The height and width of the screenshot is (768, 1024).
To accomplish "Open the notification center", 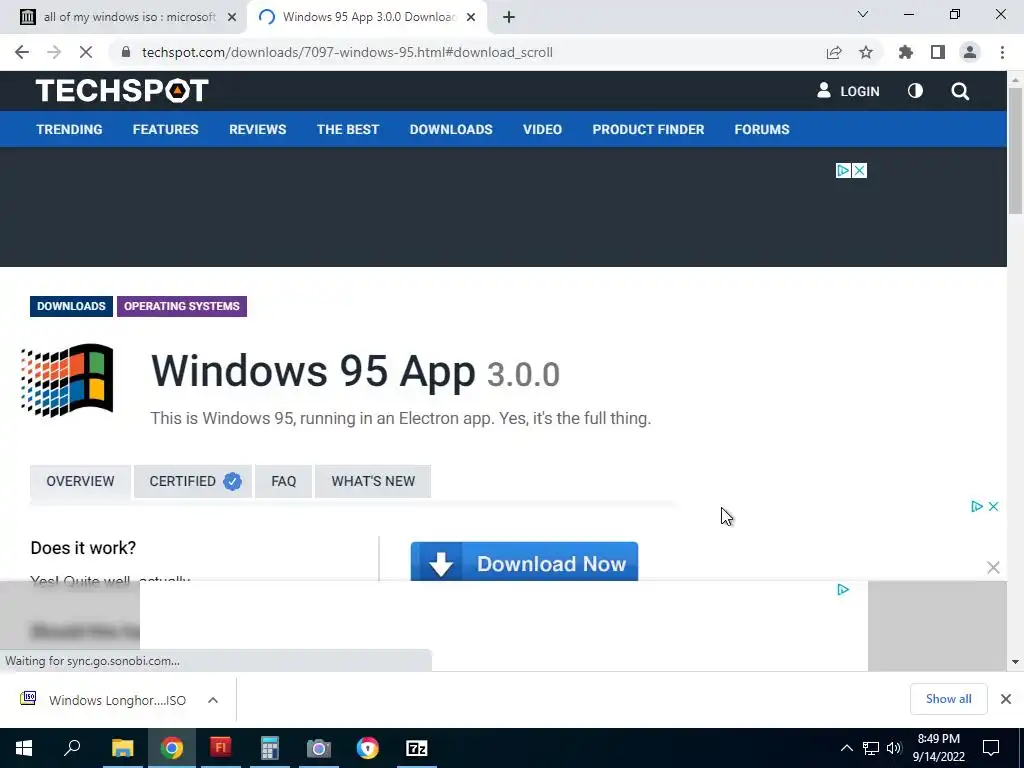I will pos(991,748).
